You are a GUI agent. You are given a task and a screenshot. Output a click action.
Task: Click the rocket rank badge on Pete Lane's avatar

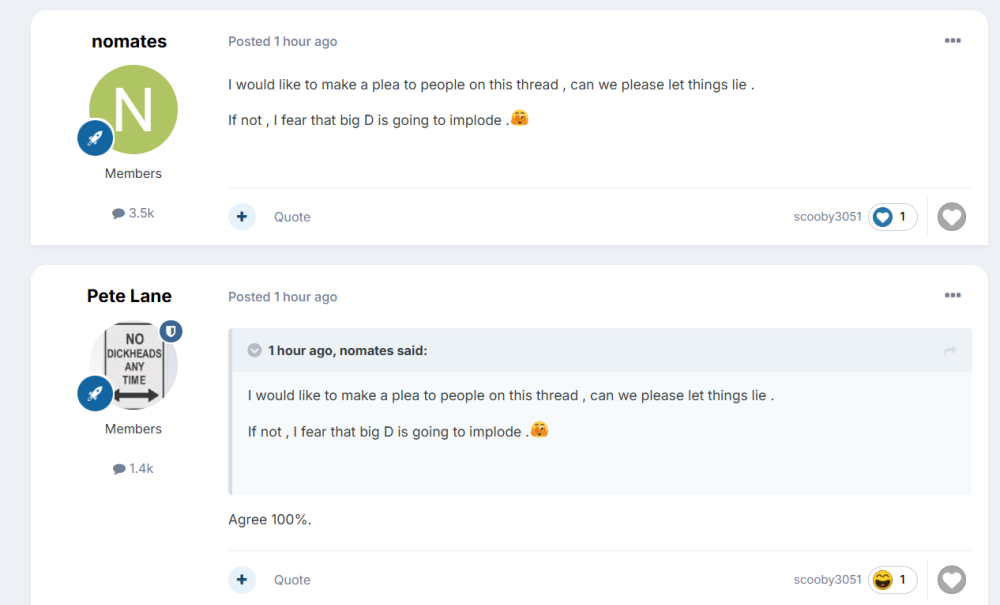pos(95,394)
